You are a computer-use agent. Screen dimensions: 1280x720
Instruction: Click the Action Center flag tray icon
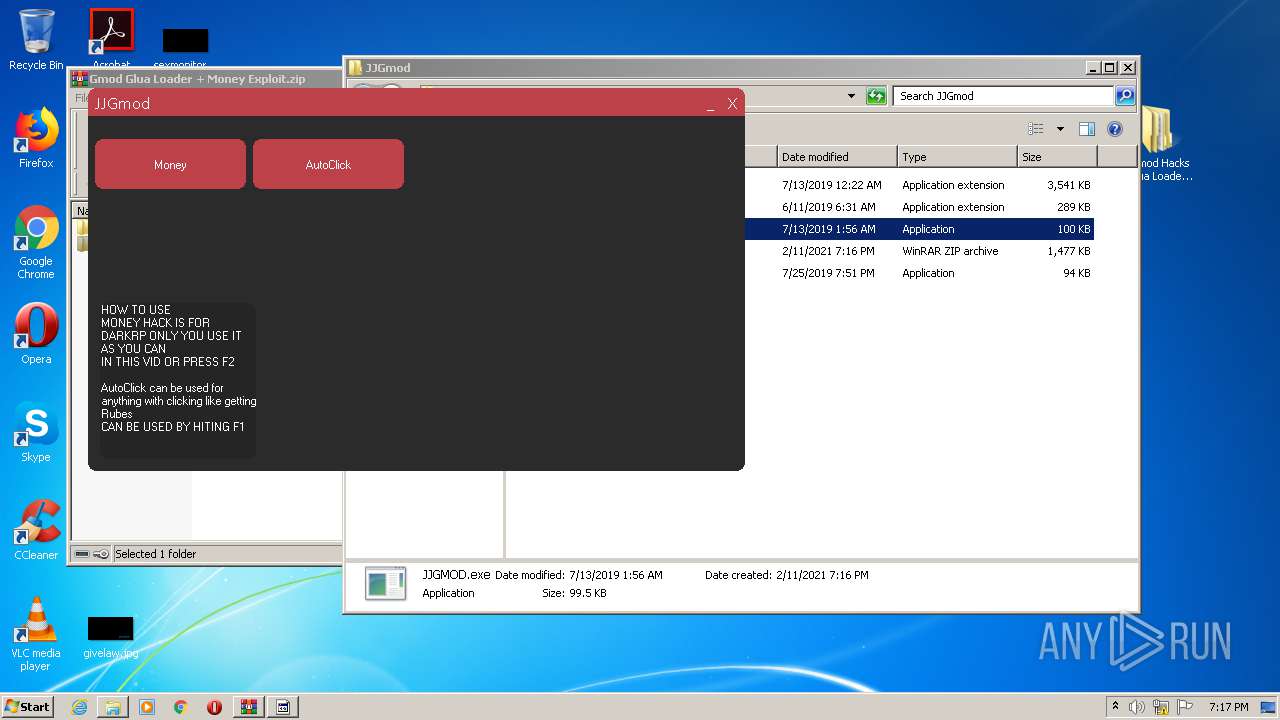pyautogui.click(x=1186, y=707)
